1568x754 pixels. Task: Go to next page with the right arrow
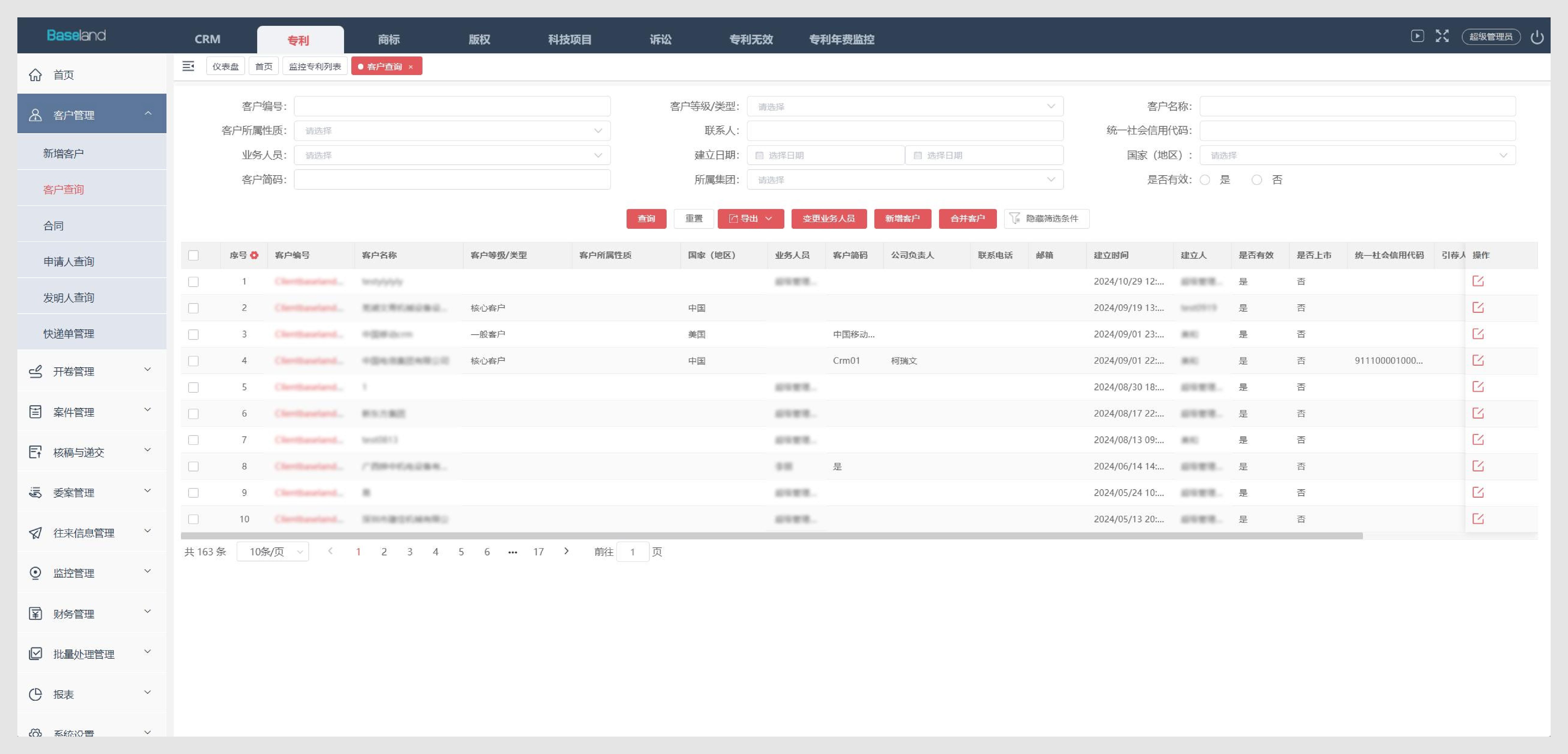(566, 551)
